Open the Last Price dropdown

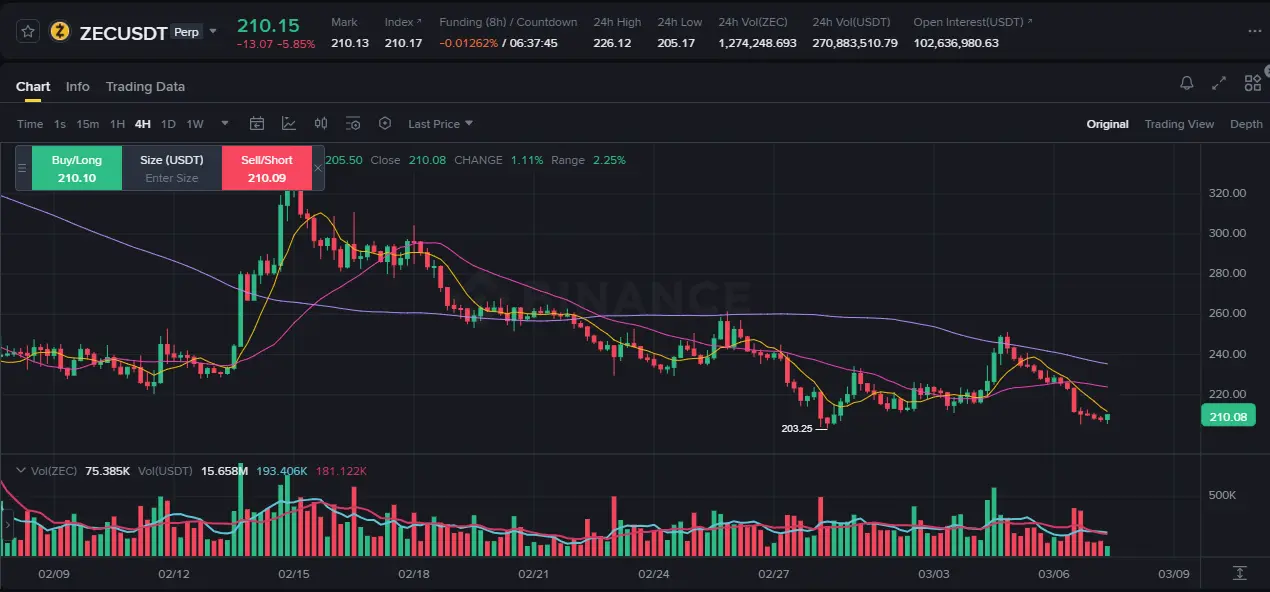pyautogui.click(x=441, y=124)
